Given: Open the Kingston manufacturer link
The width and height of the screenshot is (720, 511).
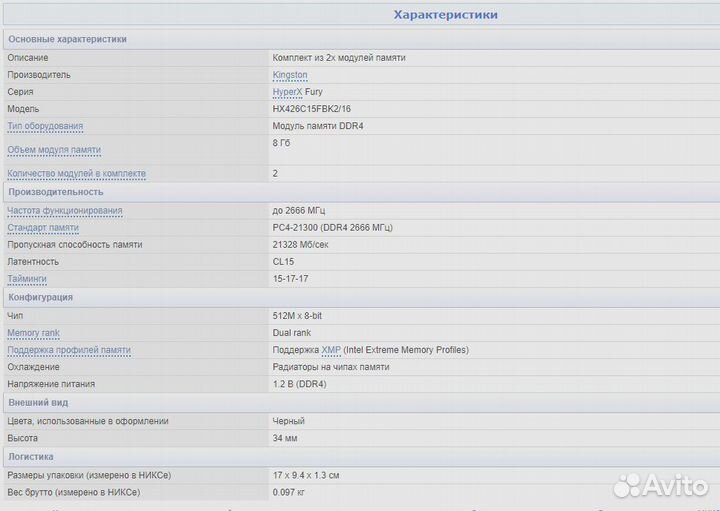Looking at the screenshot, I should [x=290, y=75].
